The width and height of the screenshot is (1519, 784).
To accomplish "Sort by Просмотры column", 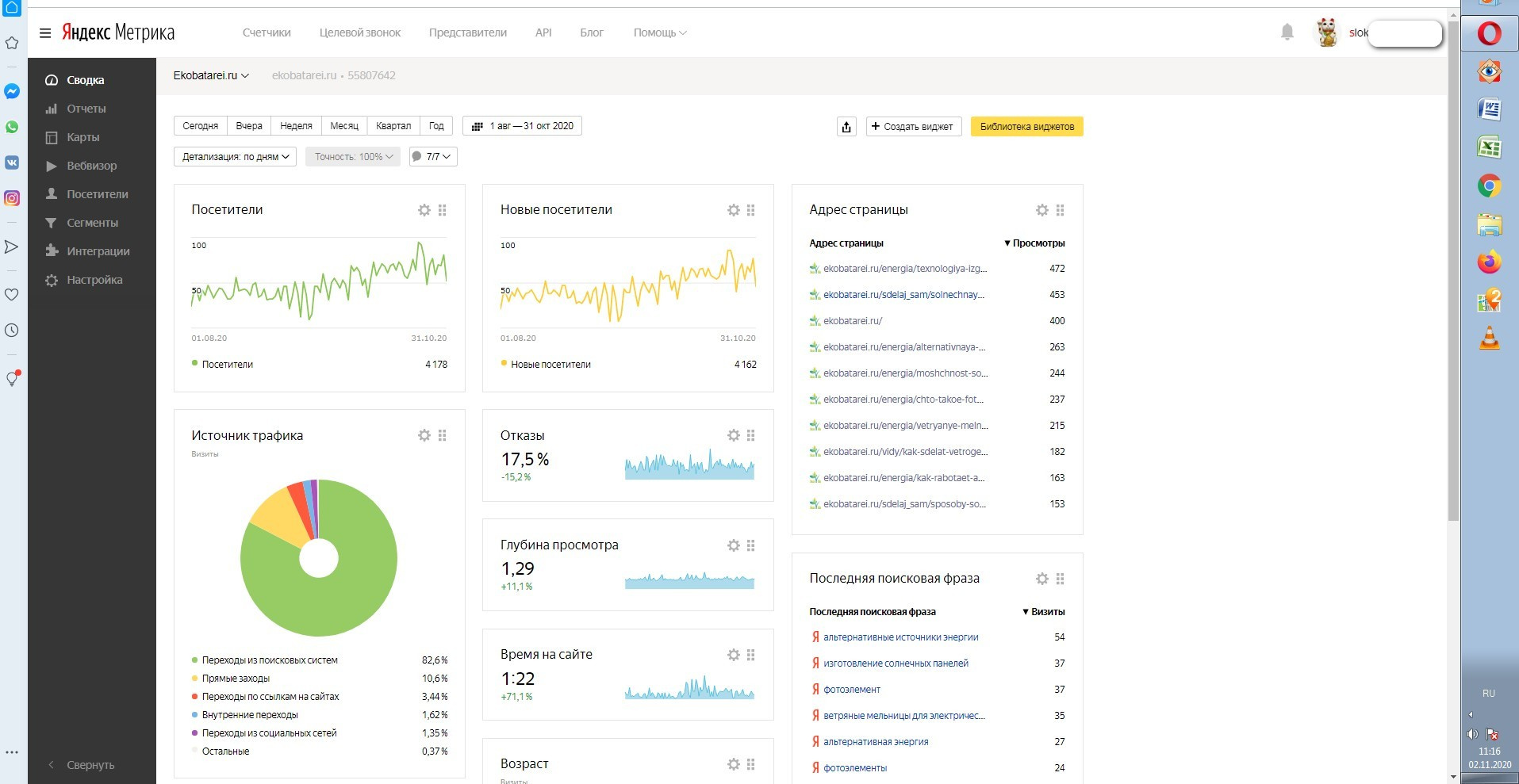I will 1034,243.
